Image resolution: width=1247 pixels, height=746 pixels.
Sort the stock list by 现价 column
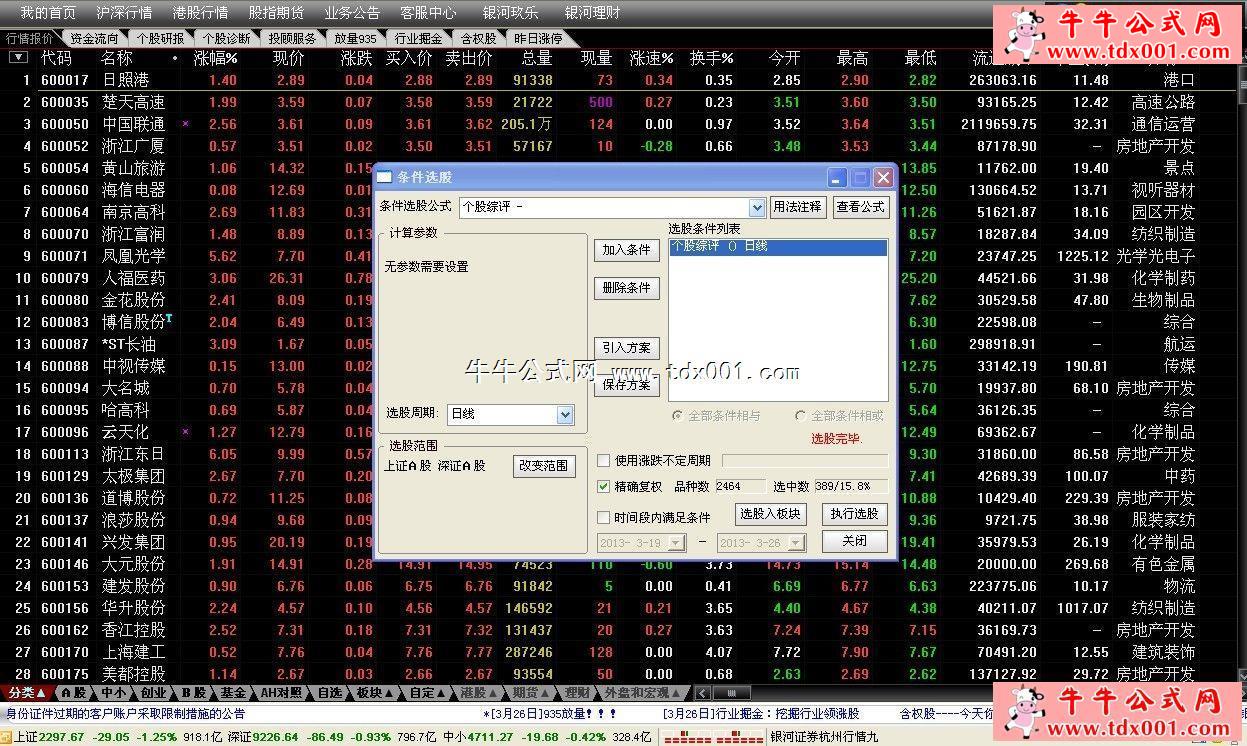[288, 59]
